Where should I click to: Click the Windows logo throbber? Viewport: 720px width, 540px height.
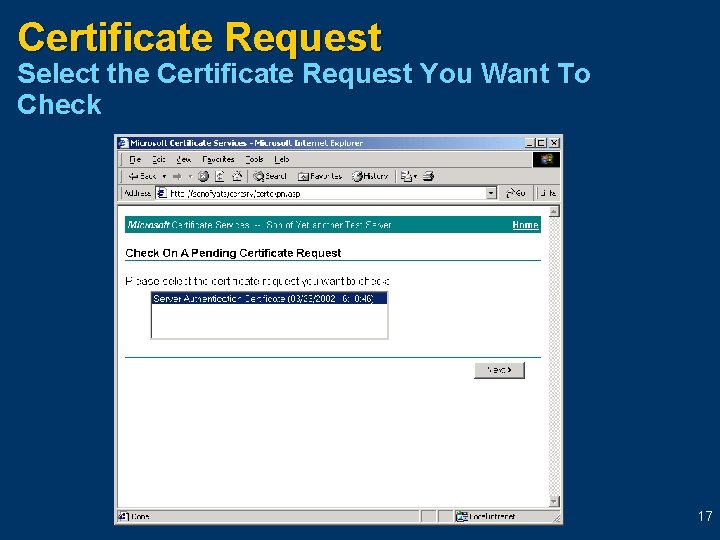pos(546,159)
